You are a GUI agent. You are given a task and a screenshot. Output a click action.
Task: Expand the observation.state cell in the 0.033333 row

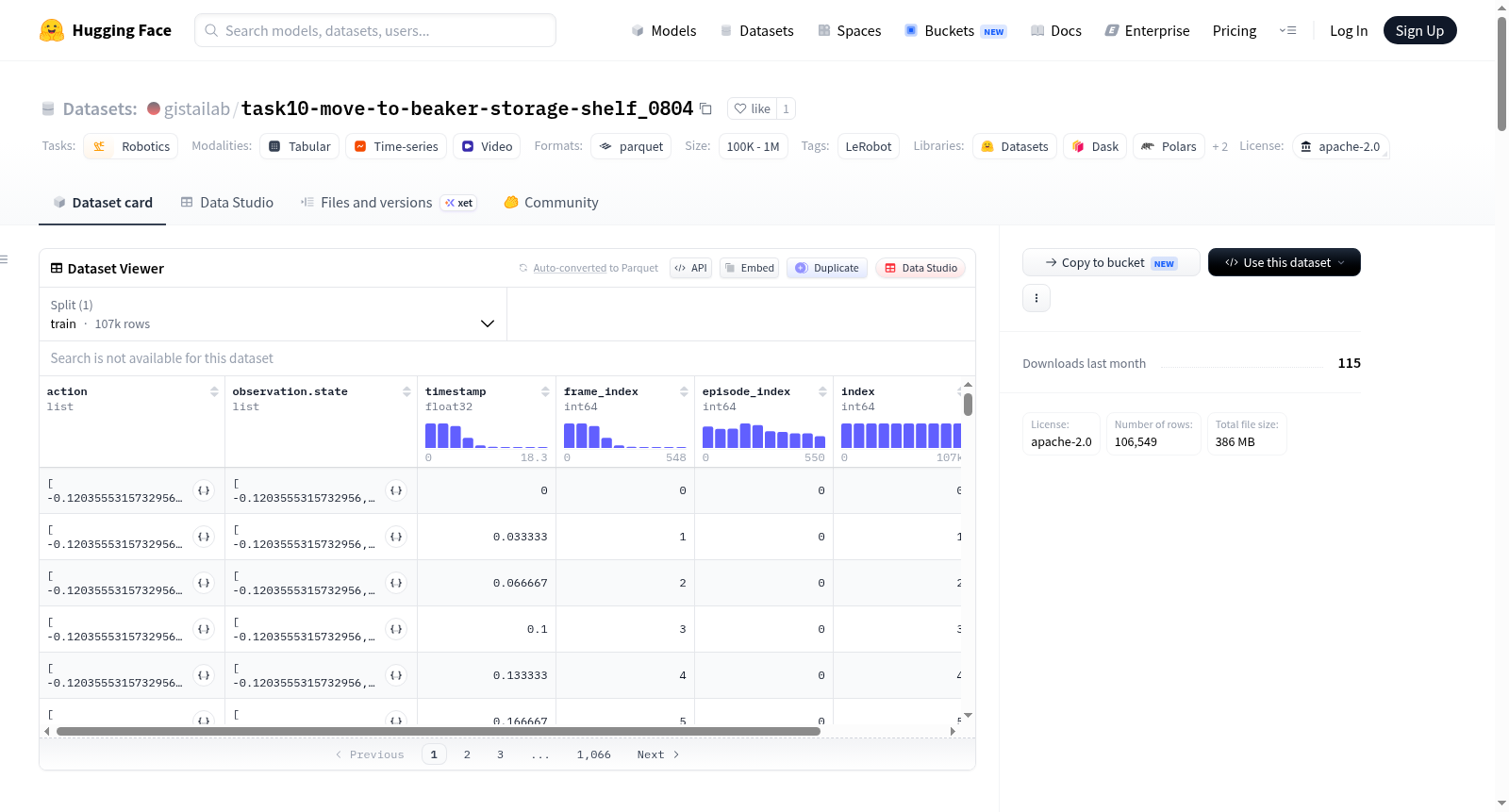tap(396, 537)
